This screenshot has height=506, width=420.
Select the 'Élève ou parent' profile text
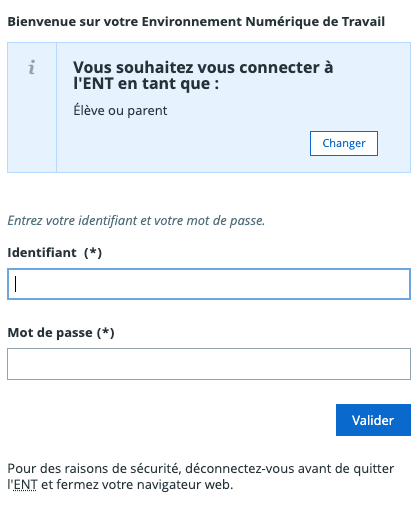coord(120,111)
